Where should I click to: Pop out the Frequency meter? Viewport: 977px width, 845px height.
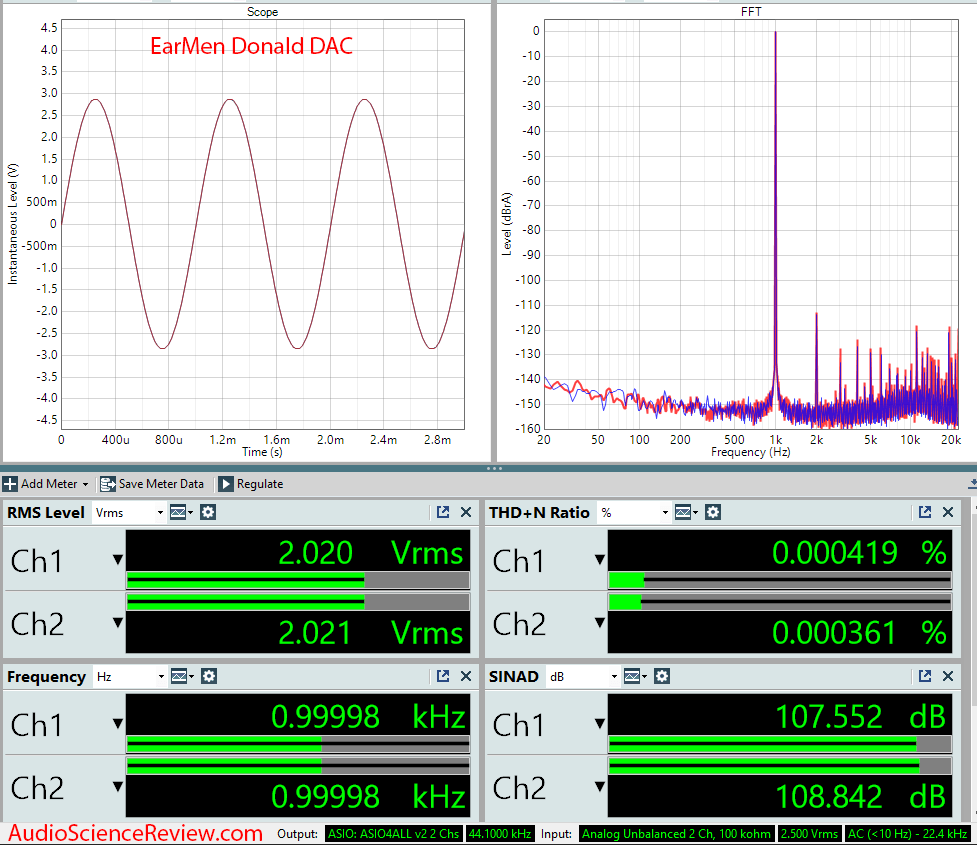[443, 676]
